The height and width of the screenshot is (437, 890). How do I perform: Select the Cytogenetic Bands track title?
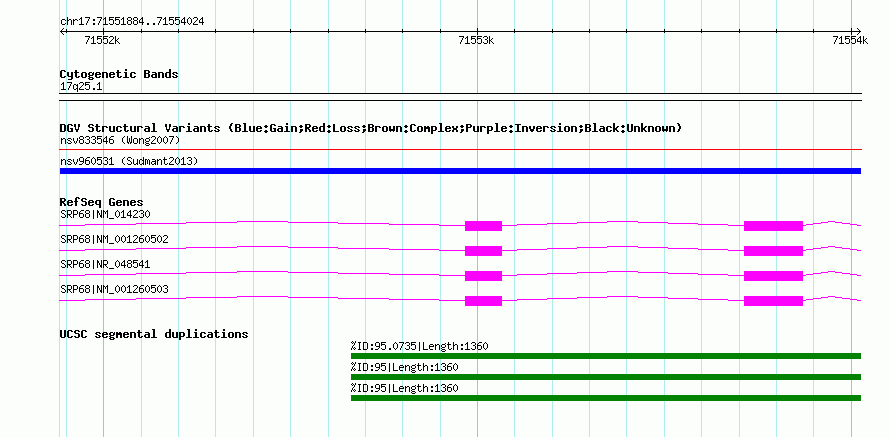119,74
